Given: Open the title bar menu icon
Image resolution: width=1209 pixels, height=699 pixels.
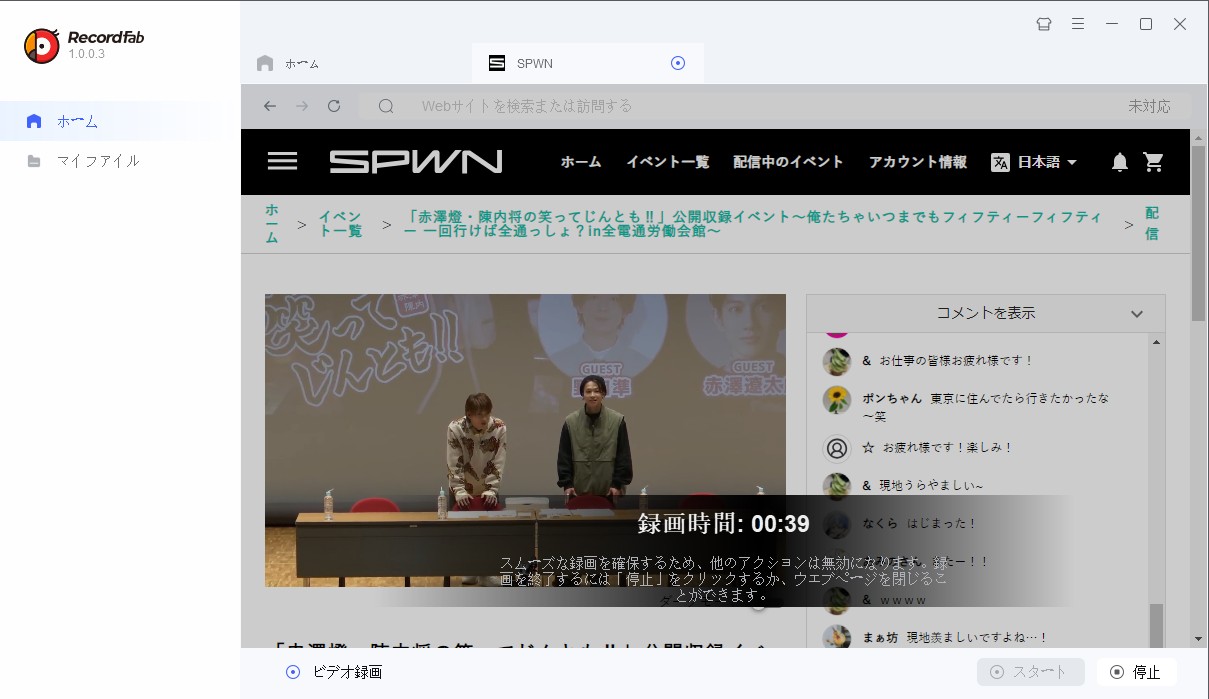Looking at the screenshot, I should pos(1078,24).
